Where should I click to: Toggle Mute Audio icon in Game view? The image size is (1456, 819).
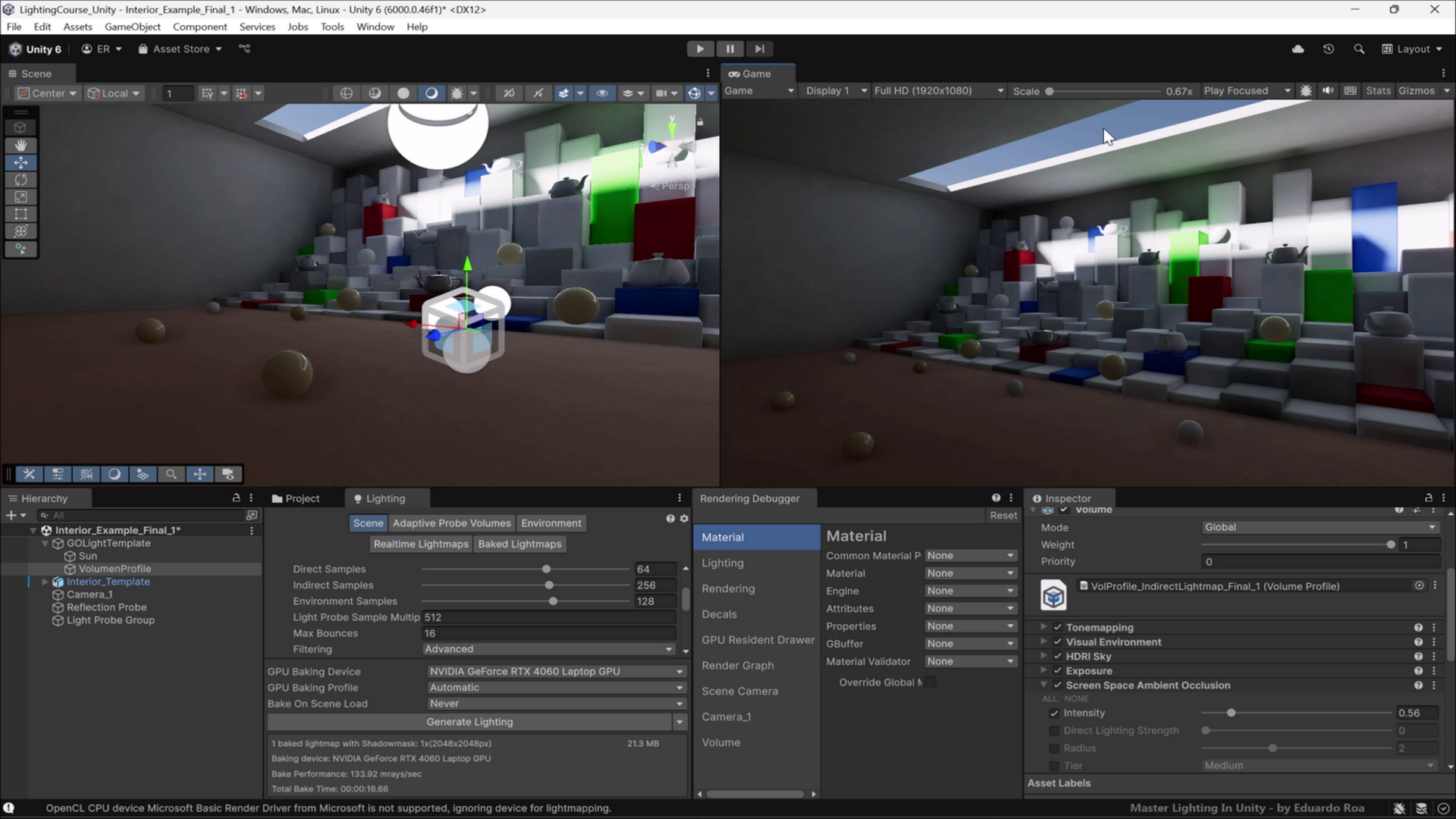1328,91
